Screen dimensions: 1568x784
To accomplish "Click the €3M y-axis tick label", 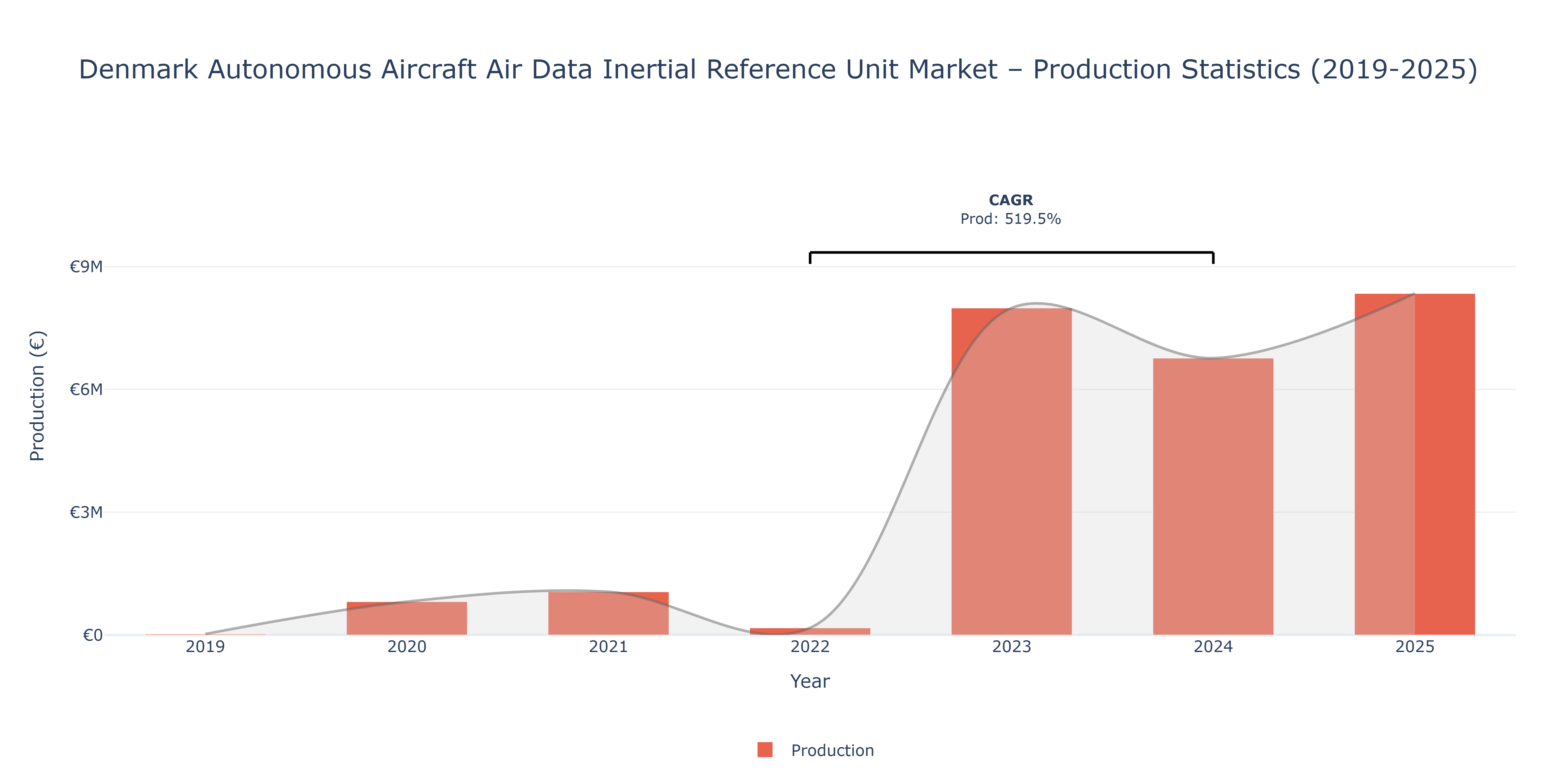I will pos(86,513).
